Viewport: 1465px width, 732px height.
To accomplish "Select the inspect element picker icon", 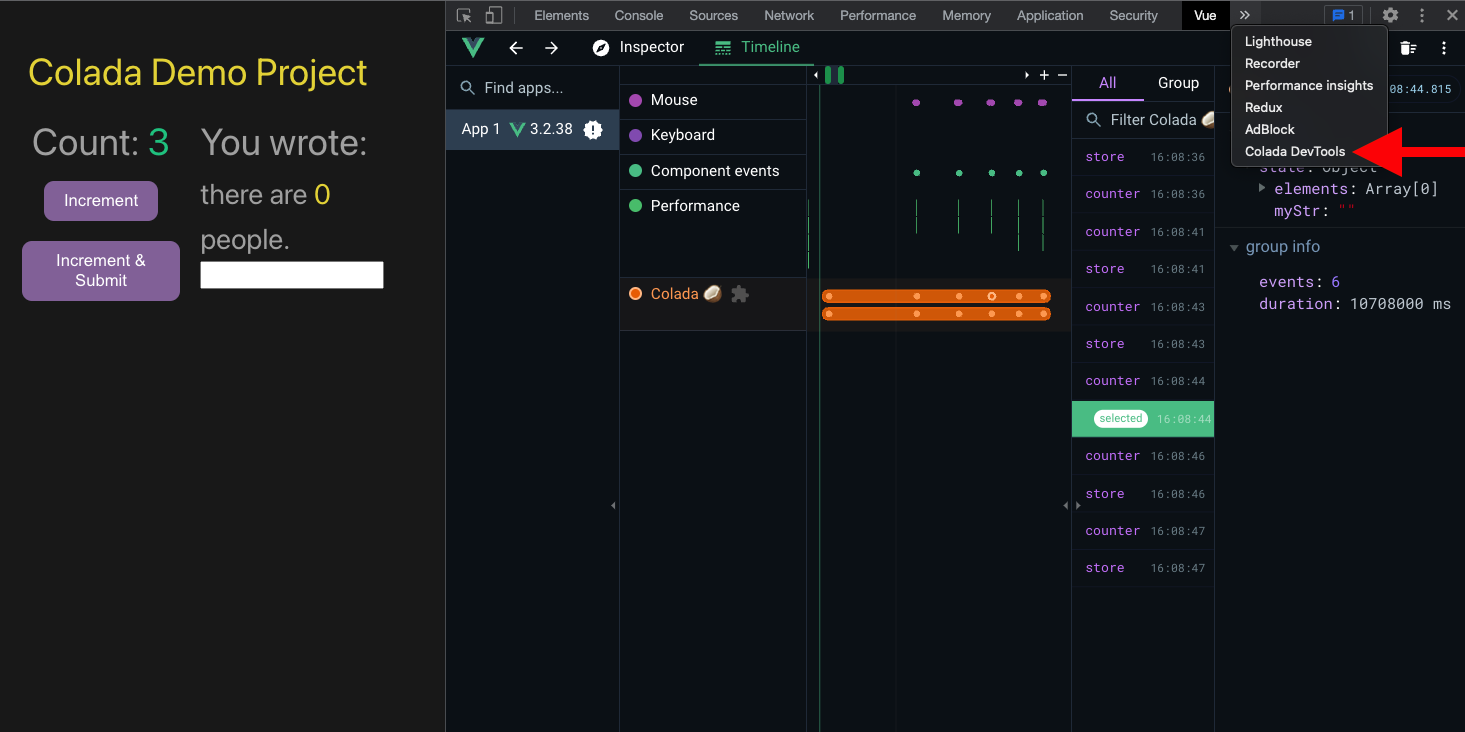I will pos(461,15).
